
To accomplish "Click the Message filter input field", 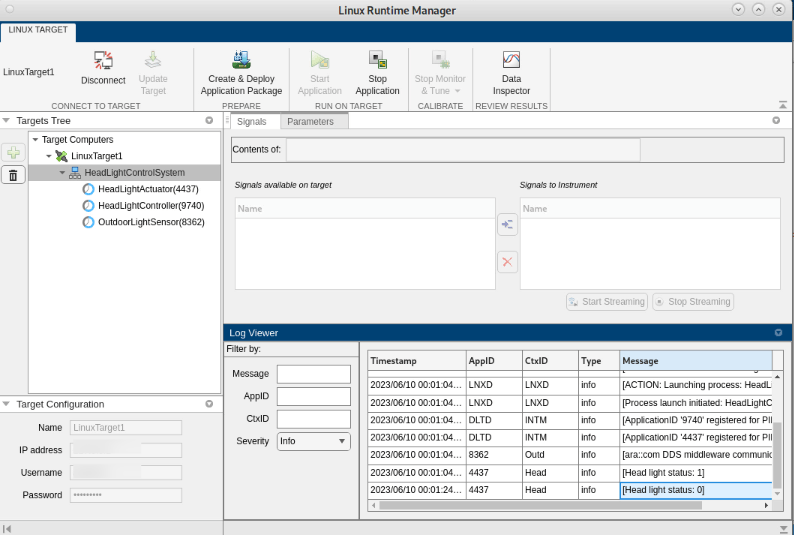I will click(x=314, y=374).
